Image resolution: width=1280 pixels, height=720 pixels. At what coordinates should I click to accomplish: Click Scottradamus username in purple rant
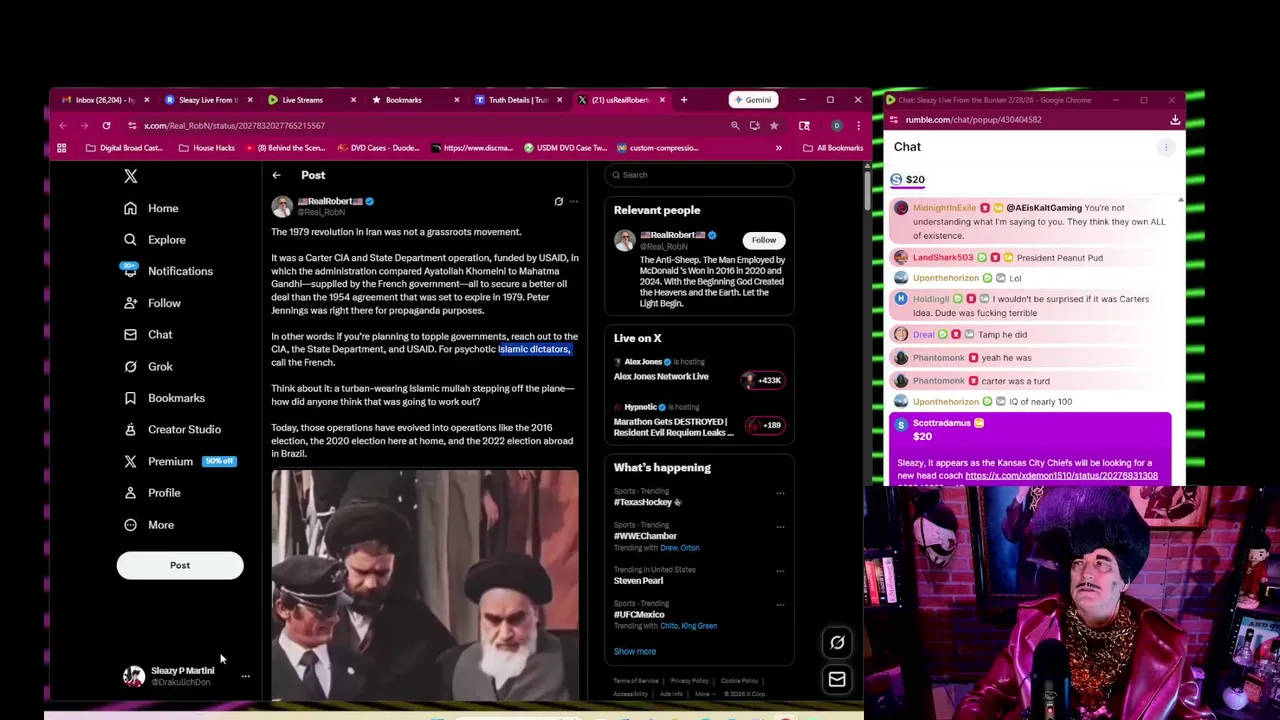coord(942,424)
